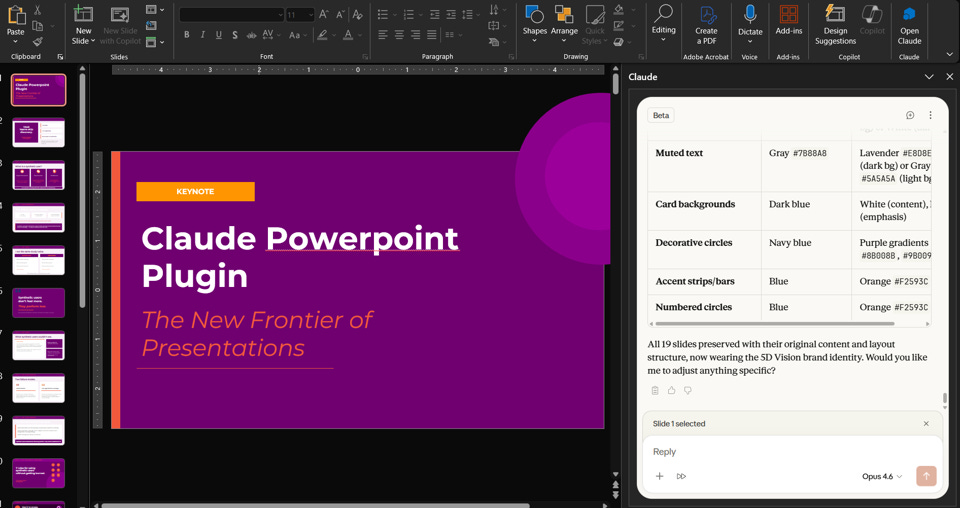The width and height of the screenshot is (960, 508).
Task: Select slide 6 thumbnail
Action: point(38,303)
